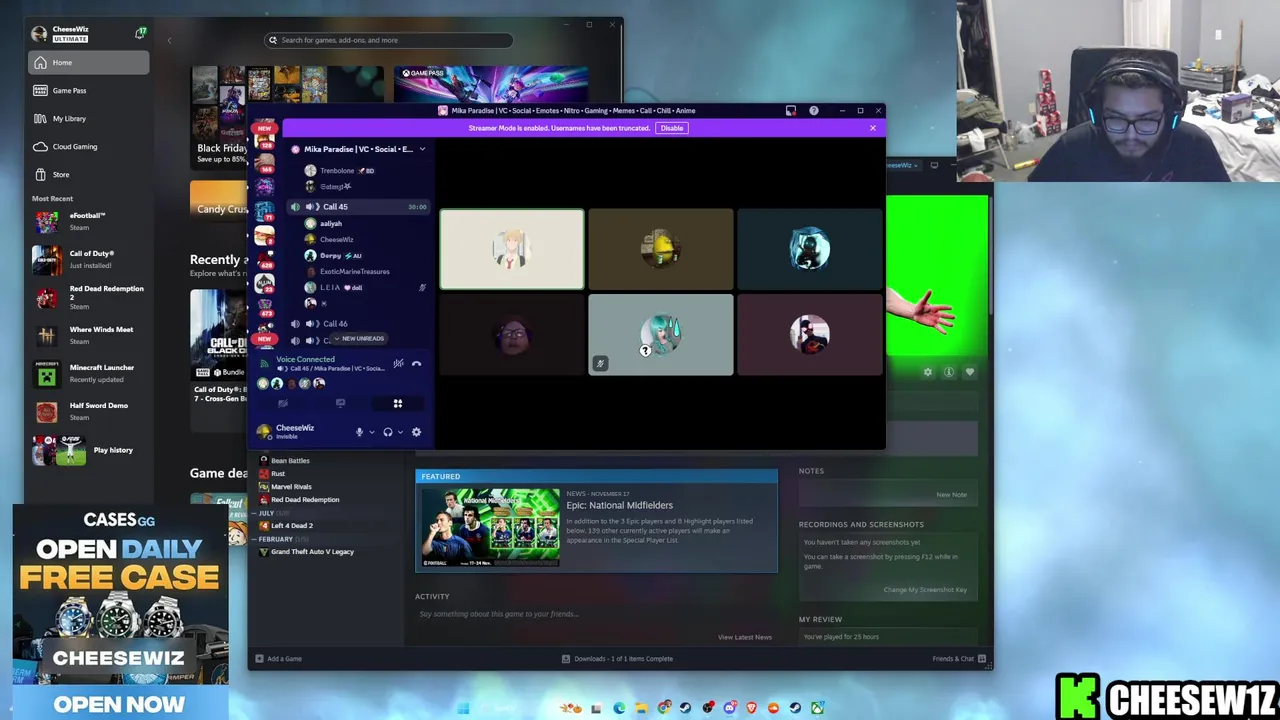The width and height of the screenshot is (1280, 720).
Task: Open eFootball in Most Recent list
Action: (89, 221)
